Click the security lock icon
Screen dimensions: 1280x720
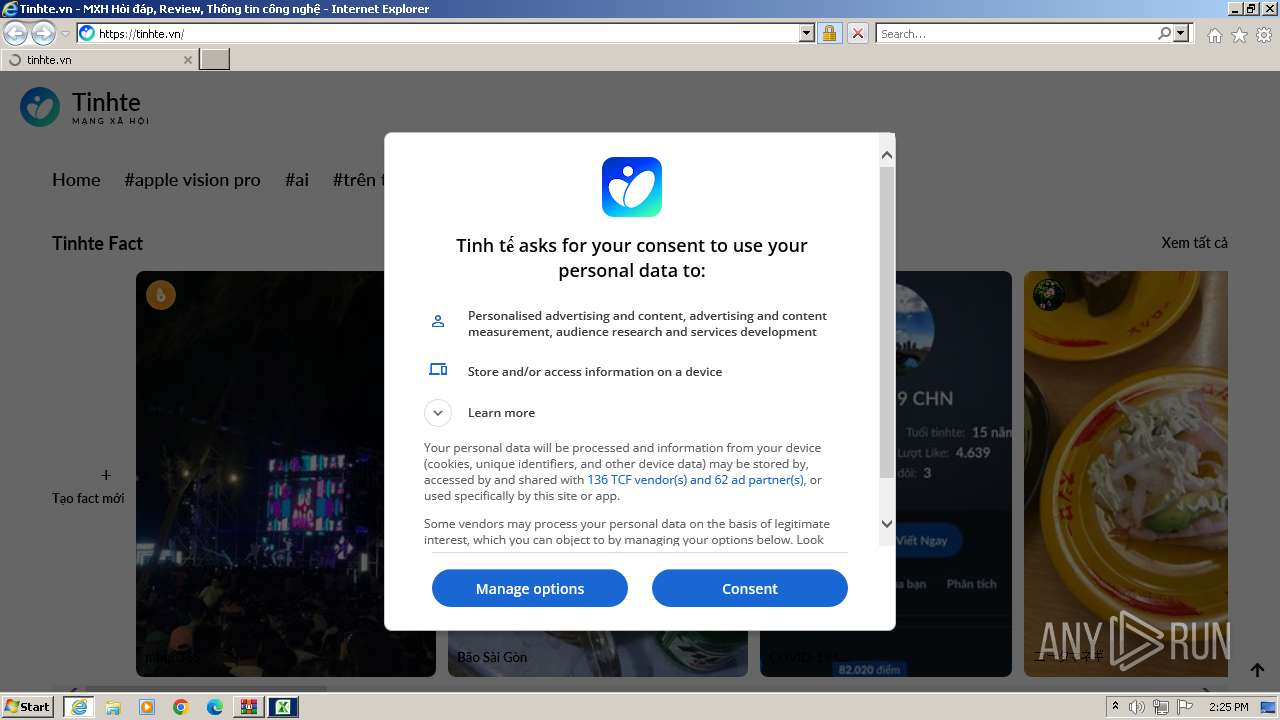pyautogui.click(x=829, y=33)
